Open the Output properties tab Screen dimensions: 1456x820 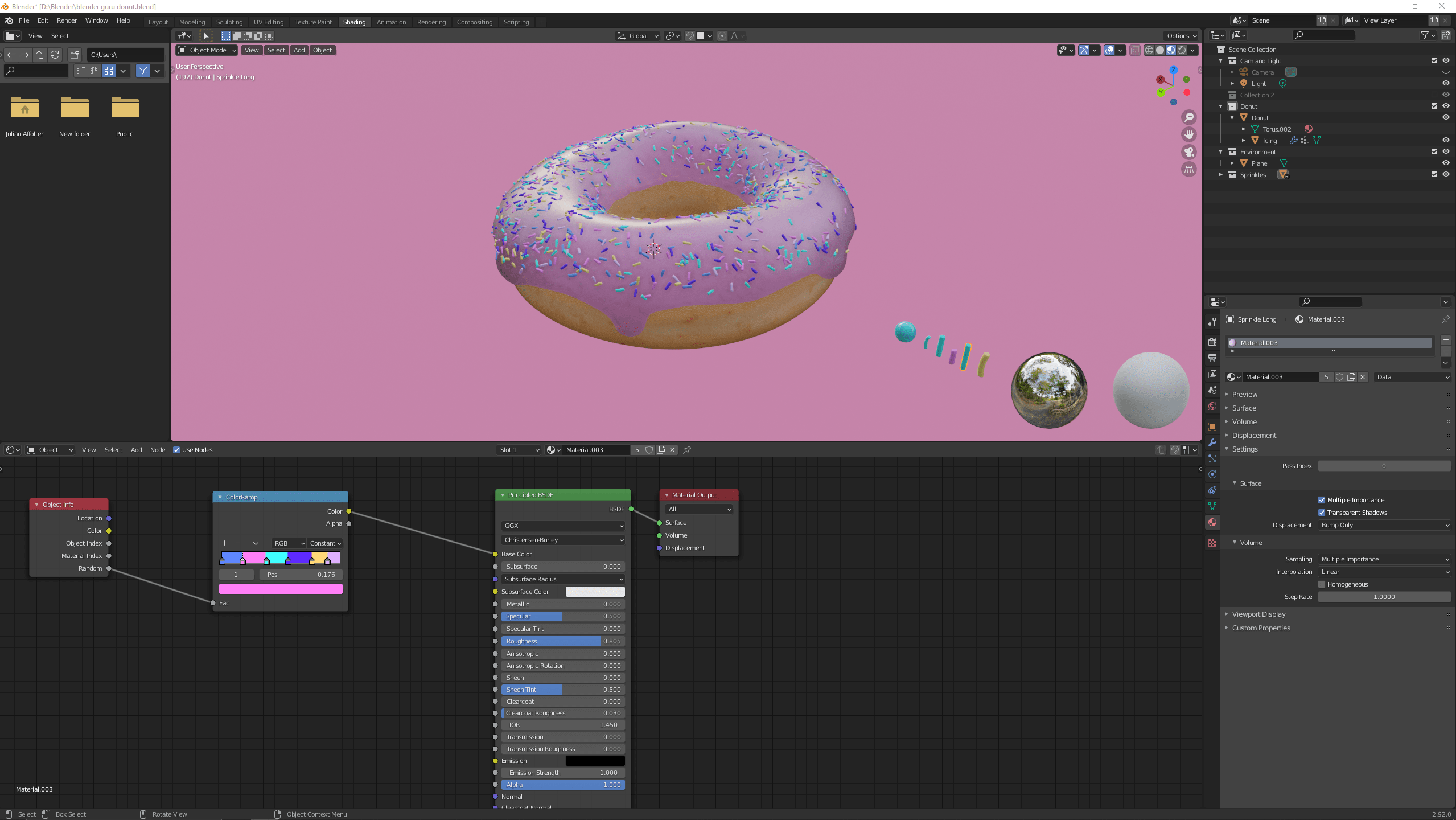[1212, 358]
